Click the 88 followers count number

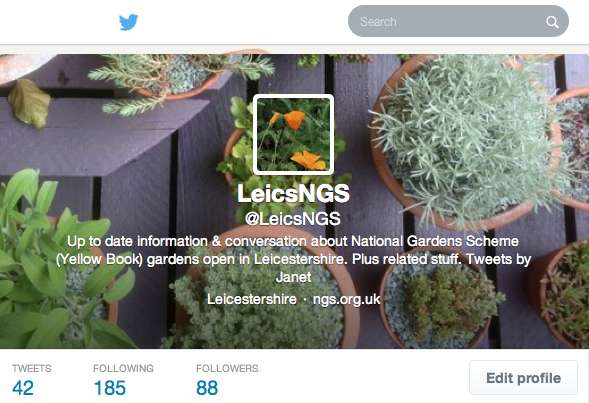[x=207, y=388]
